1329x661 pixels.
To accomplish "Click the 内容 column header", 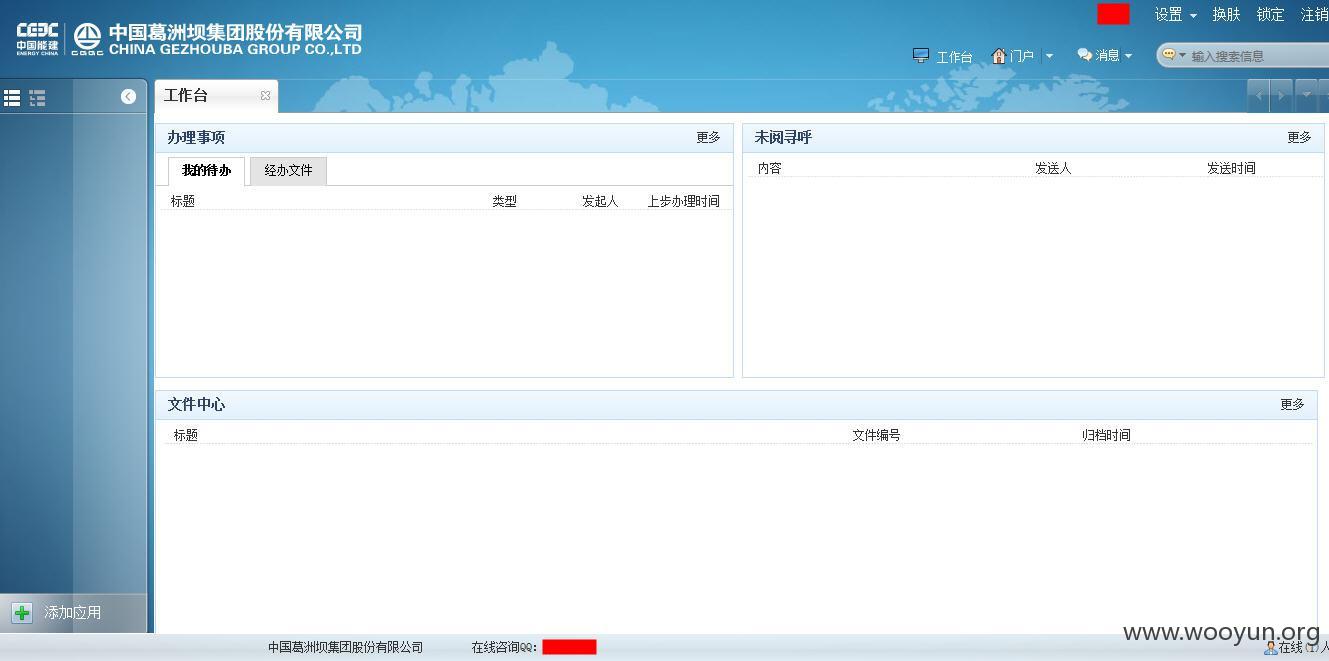I will tap(770, 168).
